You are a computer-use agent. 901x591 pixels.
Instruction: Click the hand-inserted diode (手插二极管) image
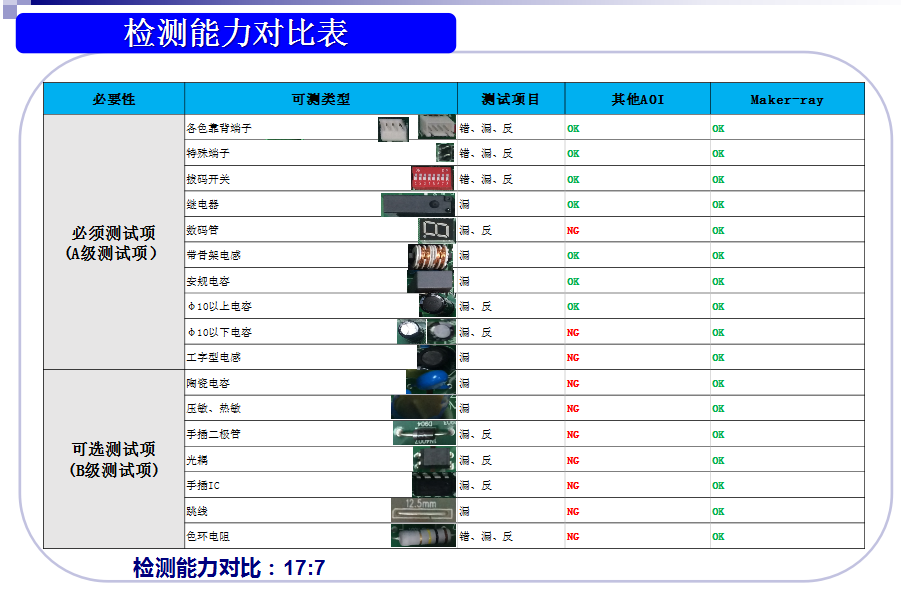(x=424, y=433)
